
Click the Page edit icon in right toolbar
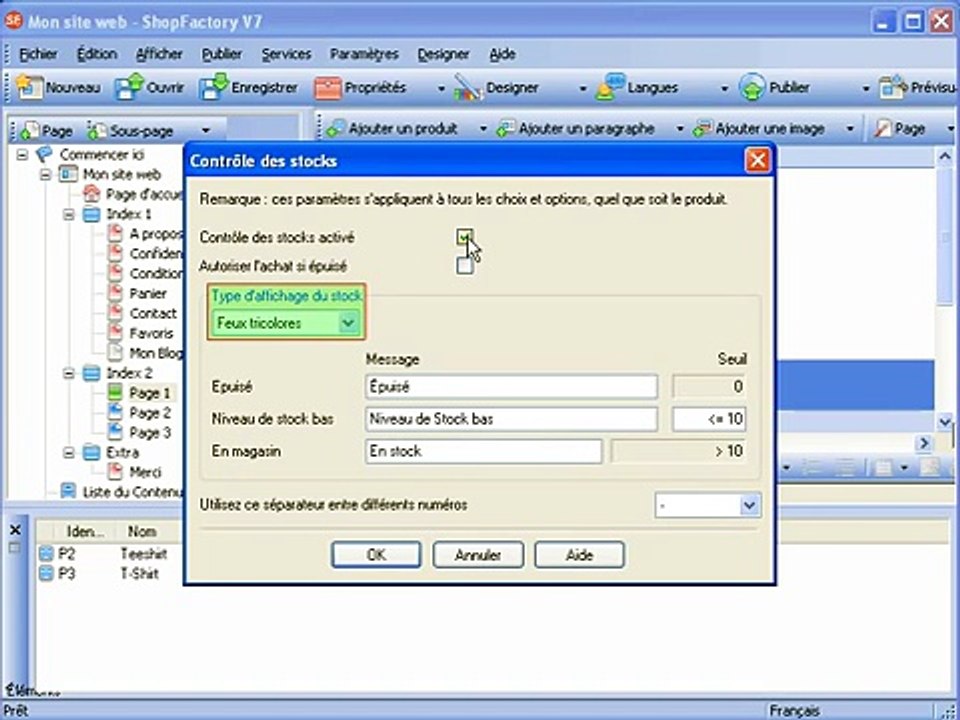tap(882, 129)
